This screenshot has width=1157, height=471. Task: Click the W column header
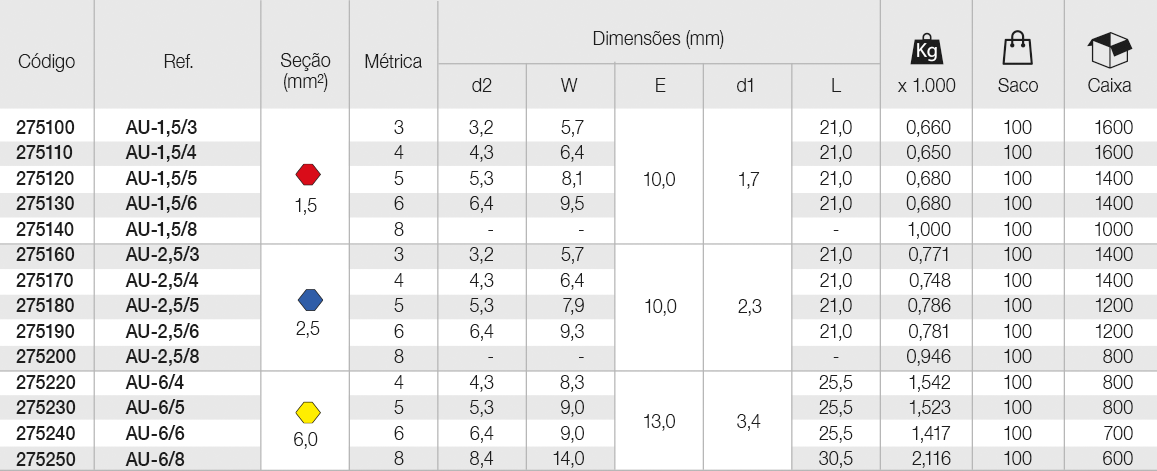click(569, 86)
